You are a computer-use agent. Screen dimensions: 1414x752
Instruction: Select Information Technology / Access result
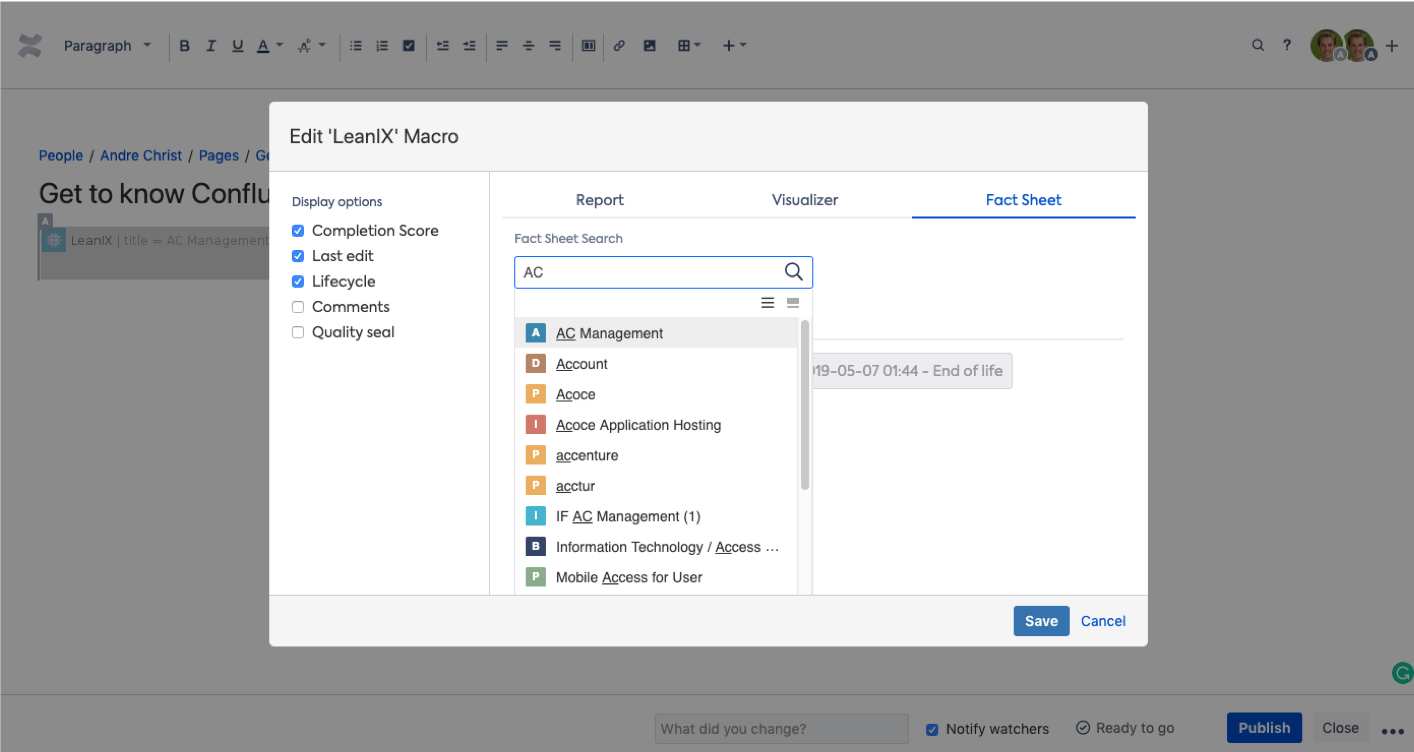(x=656, y=547)
